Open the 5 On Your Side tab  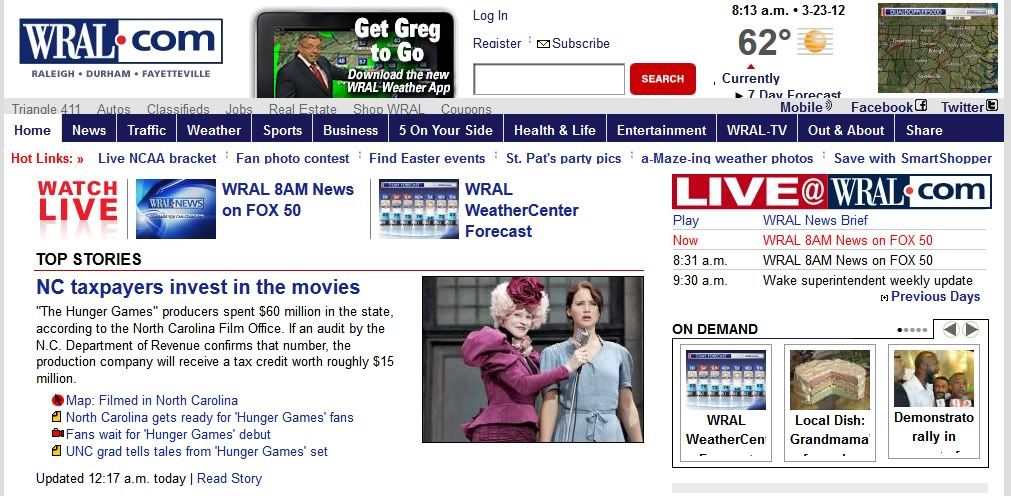click(446, 130)
